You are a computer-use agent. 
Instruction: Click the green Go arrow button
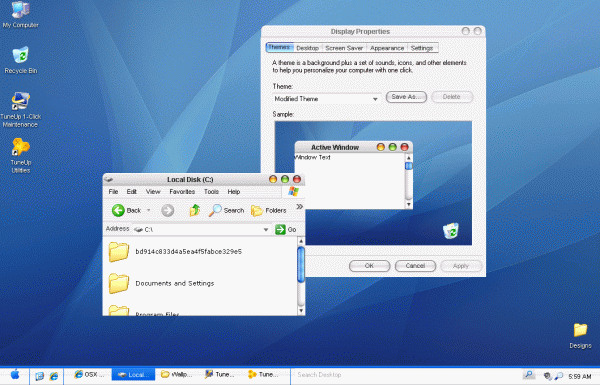coord(280,229)
